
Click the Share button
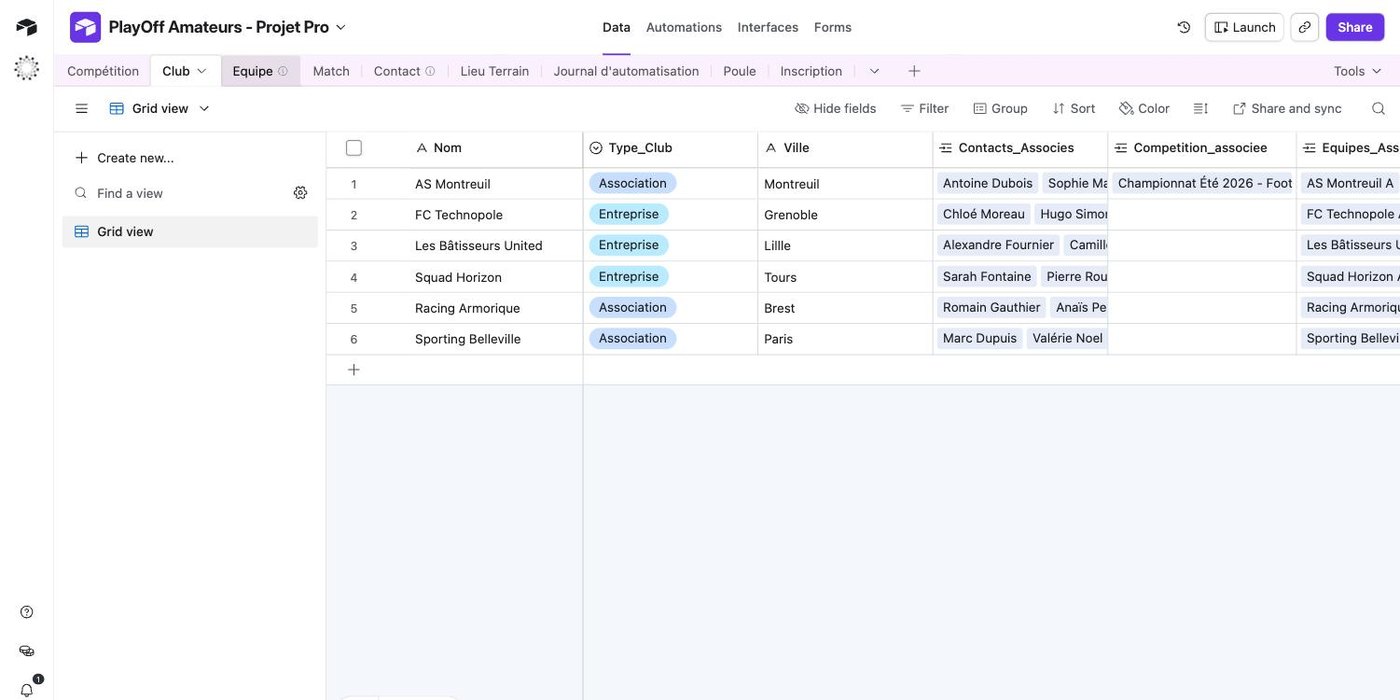click(x=1355, y=27)
